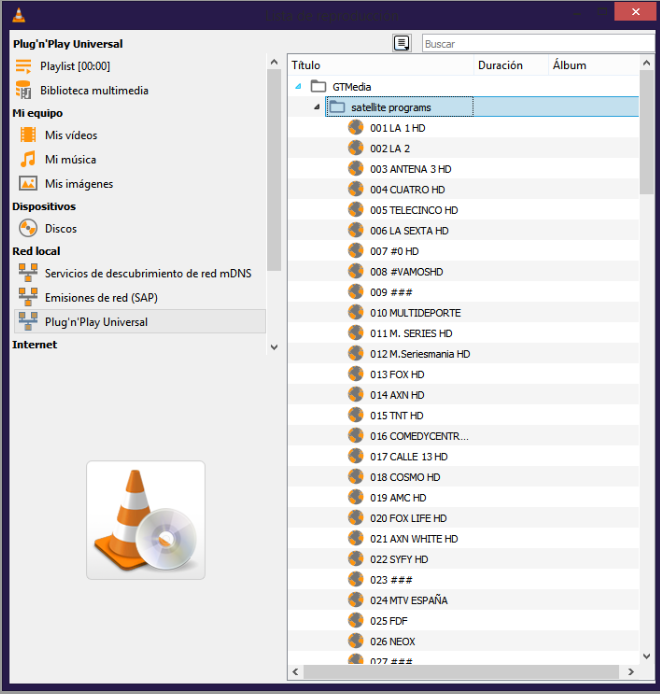This screenshot has width=660, height=694.
Task: Click the globe icon for 002 LA 2
Action: click(x=355, y=148)
